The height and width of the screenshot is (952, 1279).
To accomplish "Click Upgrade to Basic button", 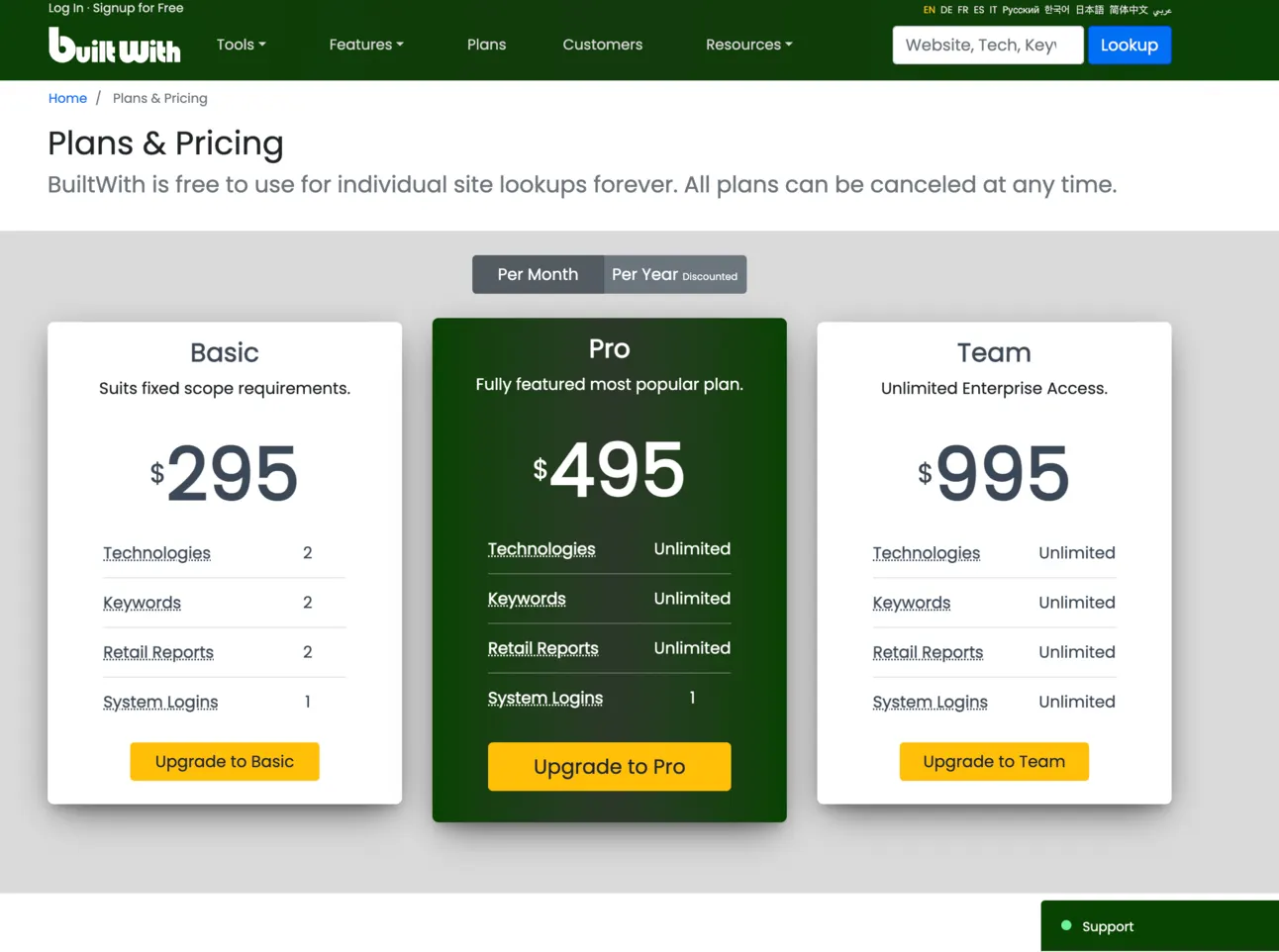I will click(x=225, y=761).
